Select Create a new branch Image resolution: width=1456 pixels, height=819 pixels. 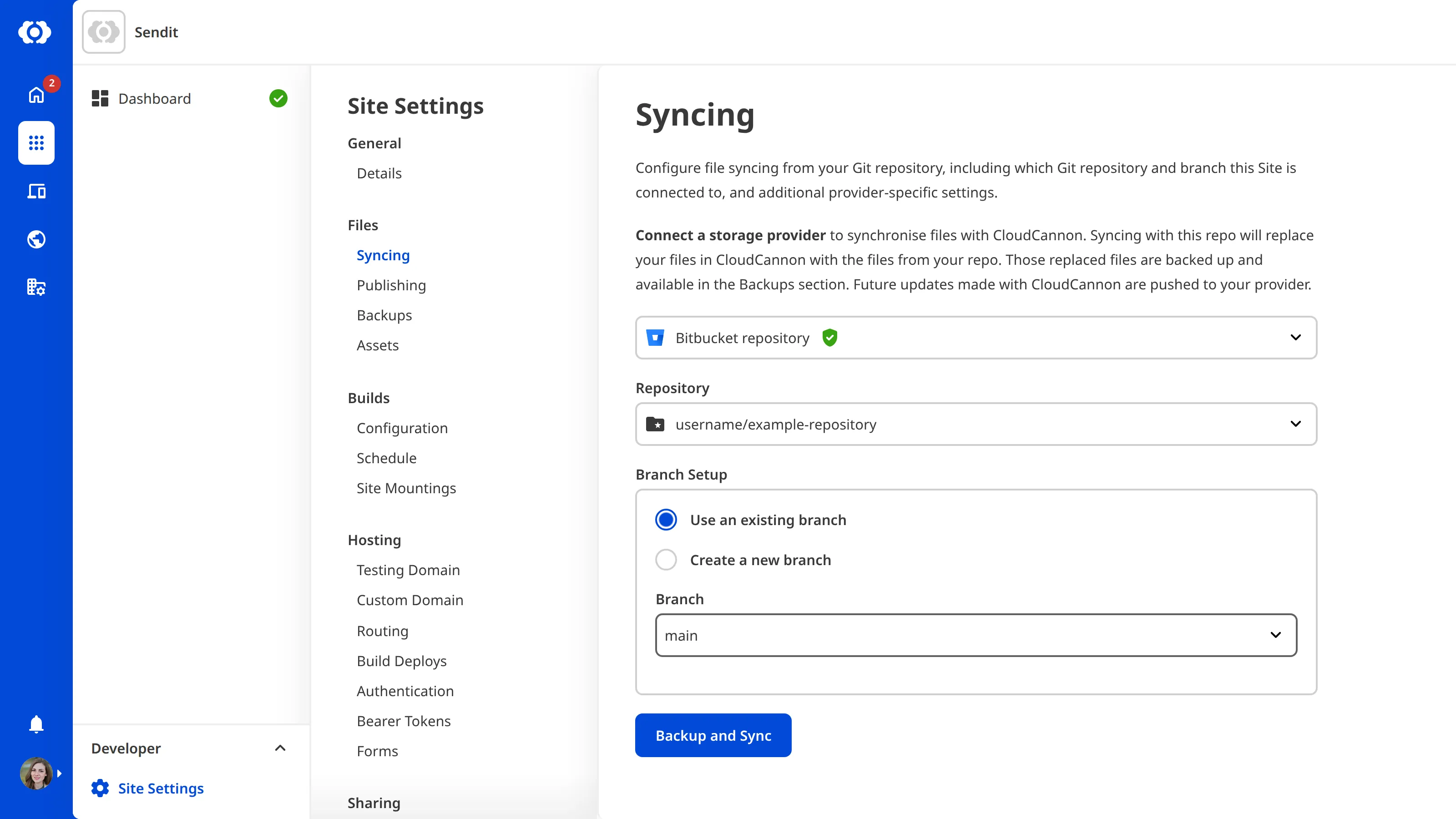tap(666, 560)
